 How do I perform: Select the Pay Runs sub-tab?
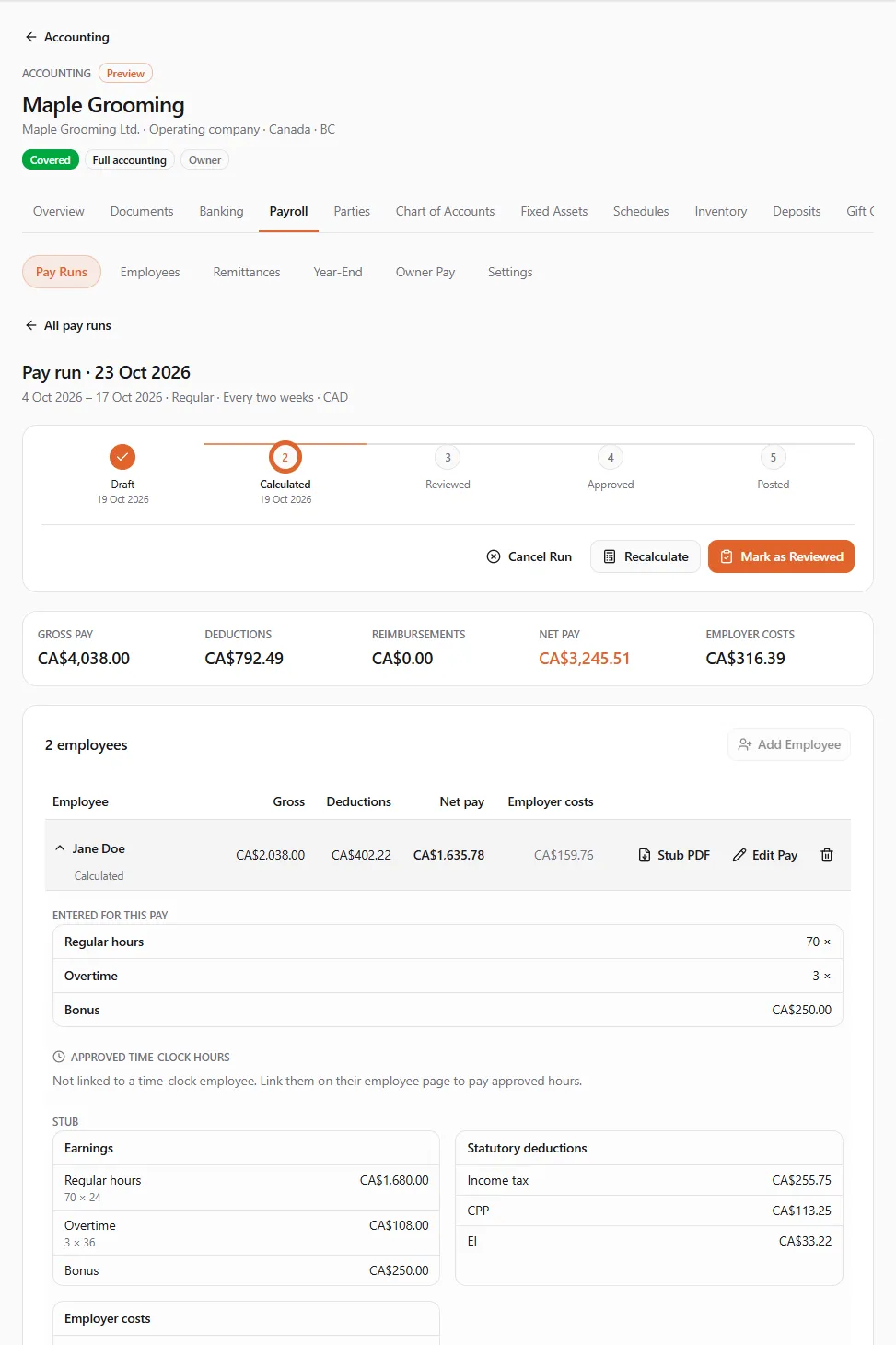pos(62,272)
